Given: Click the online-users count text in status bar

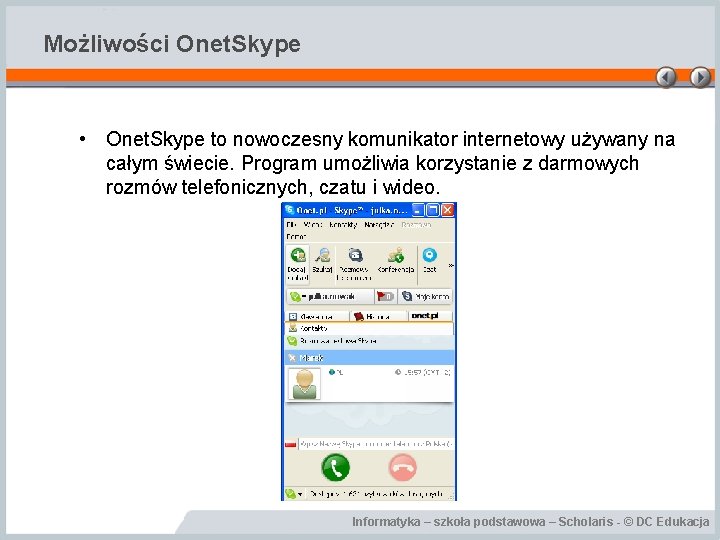Looking at the screenshot, I should click(376, 494).
